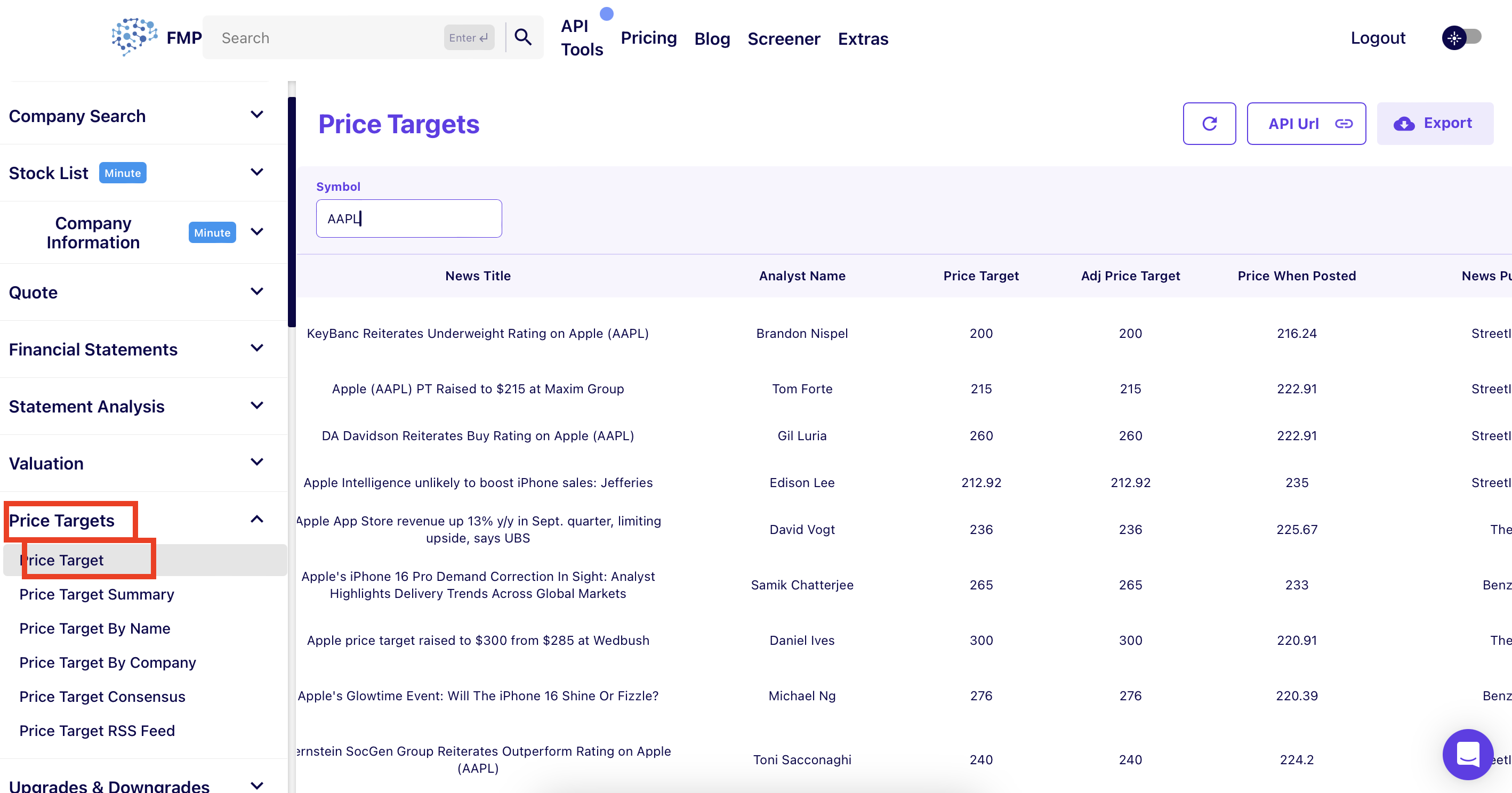Click the Price When Posted column header
This screenshot has height=793, width=1512.
pyautogui.click(x=1297, y=276)
